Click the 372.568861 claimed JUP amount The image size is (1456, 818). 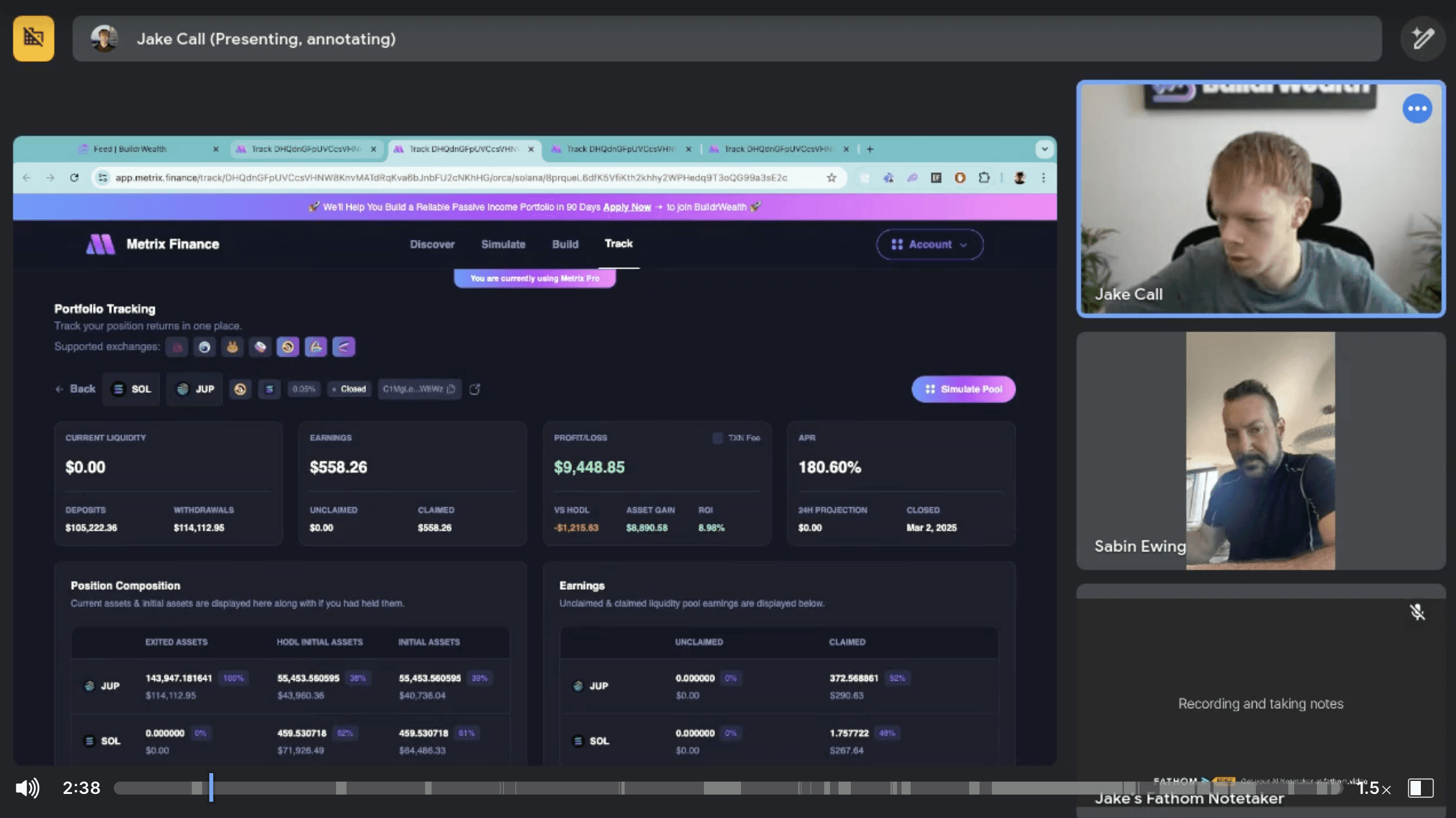[853, 678]
